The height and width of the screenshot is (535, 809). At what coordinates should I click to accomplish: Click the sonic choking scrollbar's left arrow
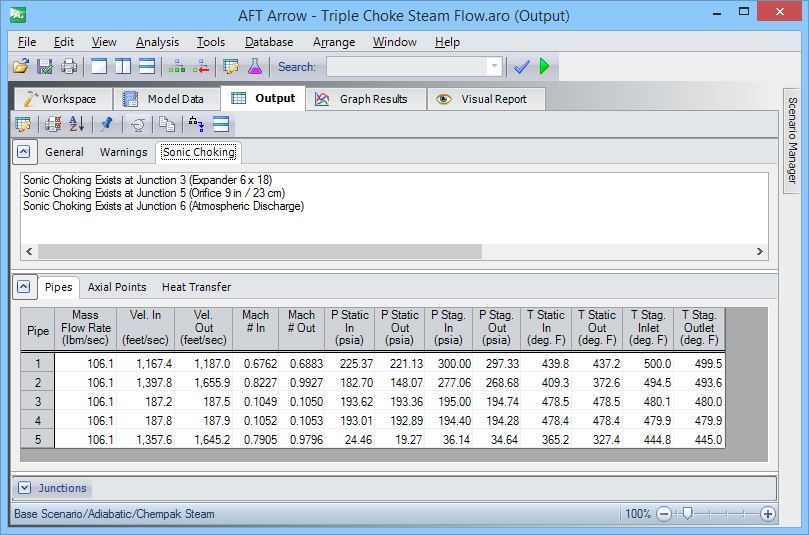pos(29,251)
